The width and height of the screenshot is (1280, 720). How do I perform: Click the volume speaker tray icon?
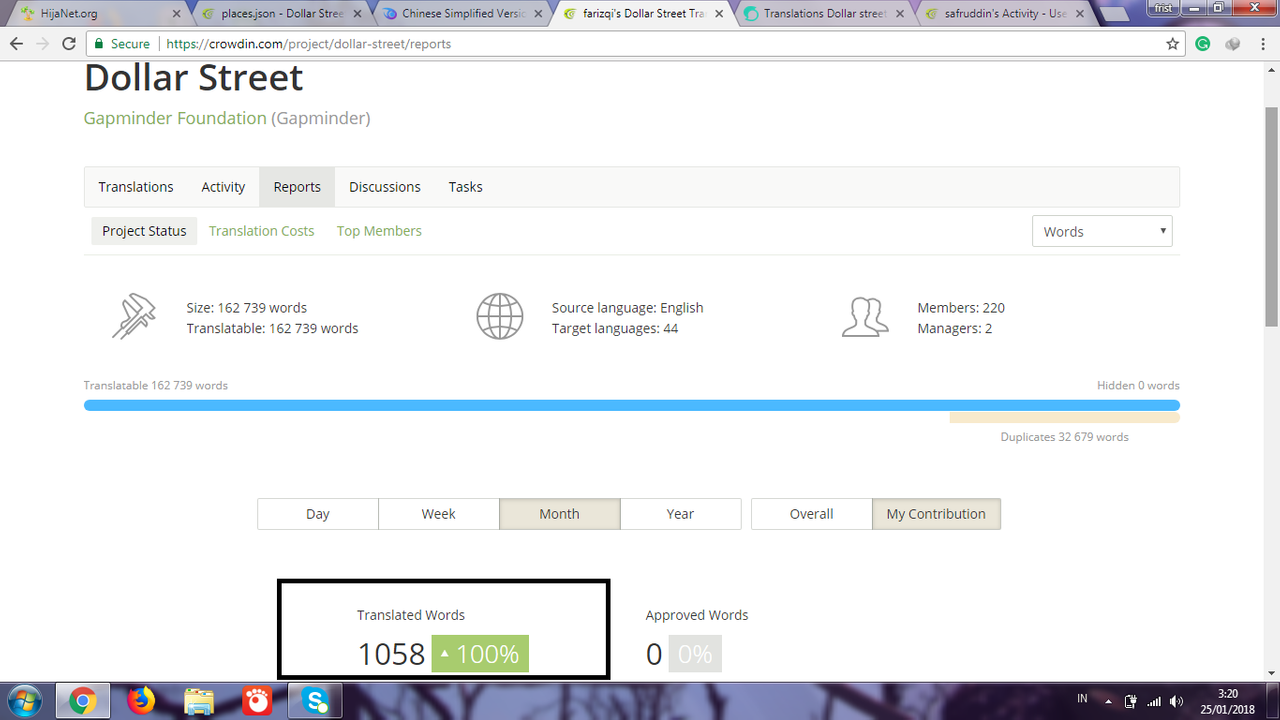(1177, 701)
